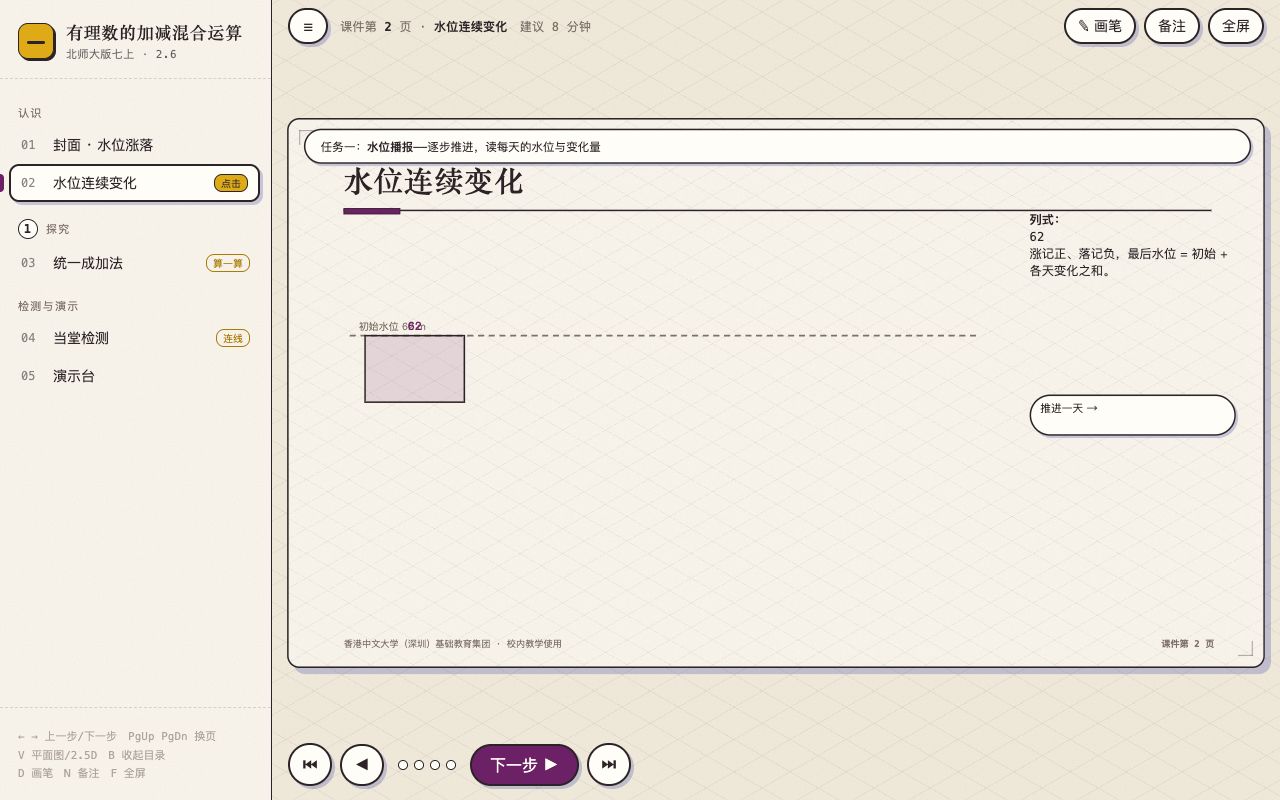The height and width of the screenshot is (800, 1280).
Task: Toggle the hamburger menu button
Action: coord(308,26)
